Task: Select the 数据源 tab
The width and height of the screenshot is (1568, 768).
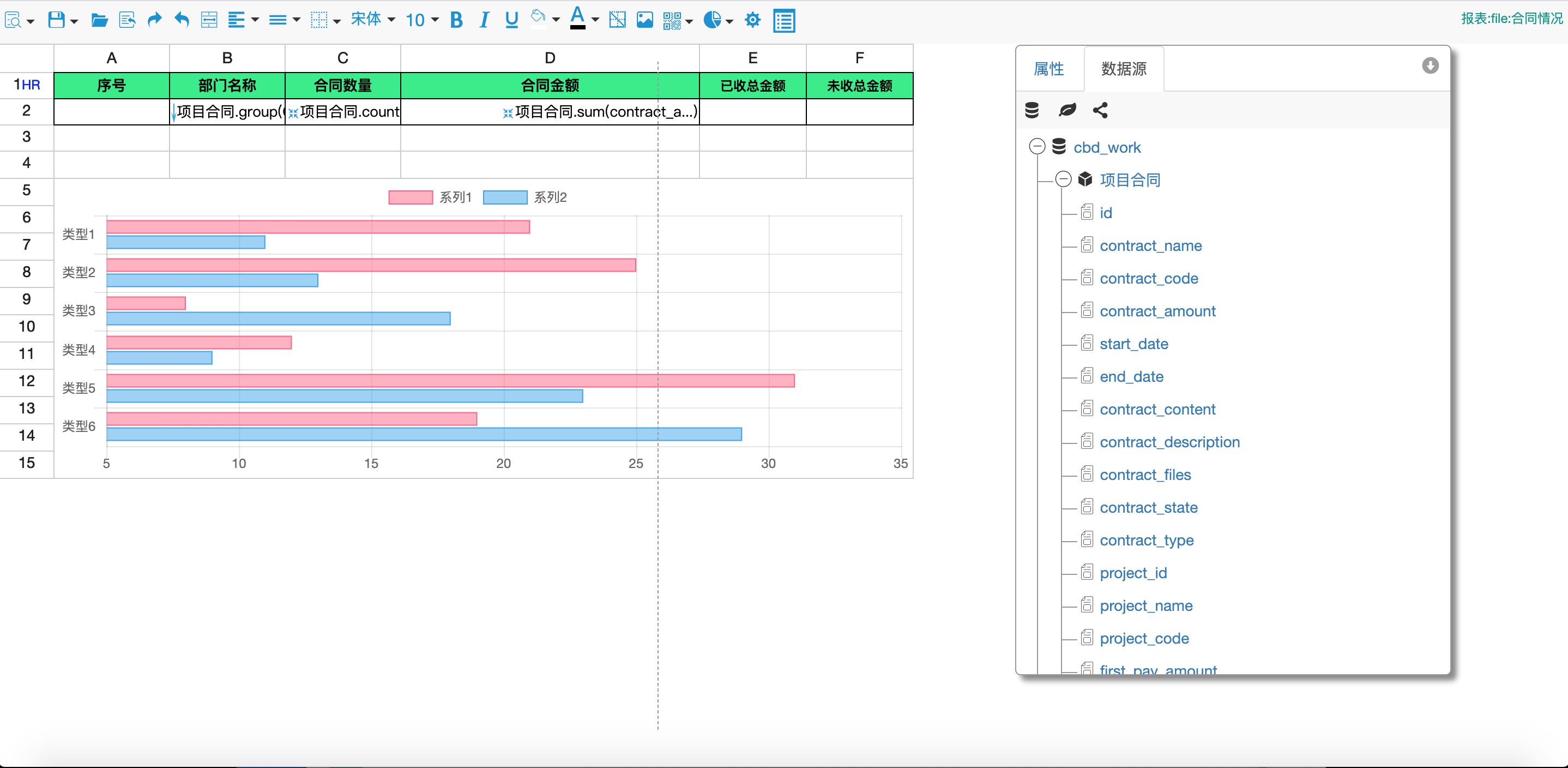Action: 1124,69
